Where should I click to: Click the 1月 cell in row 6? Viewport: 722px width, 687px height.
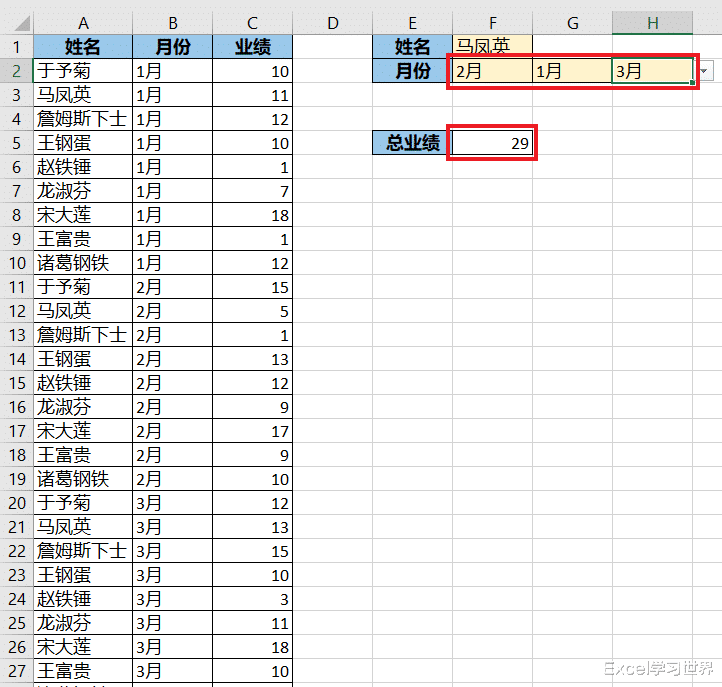[173, 167]
